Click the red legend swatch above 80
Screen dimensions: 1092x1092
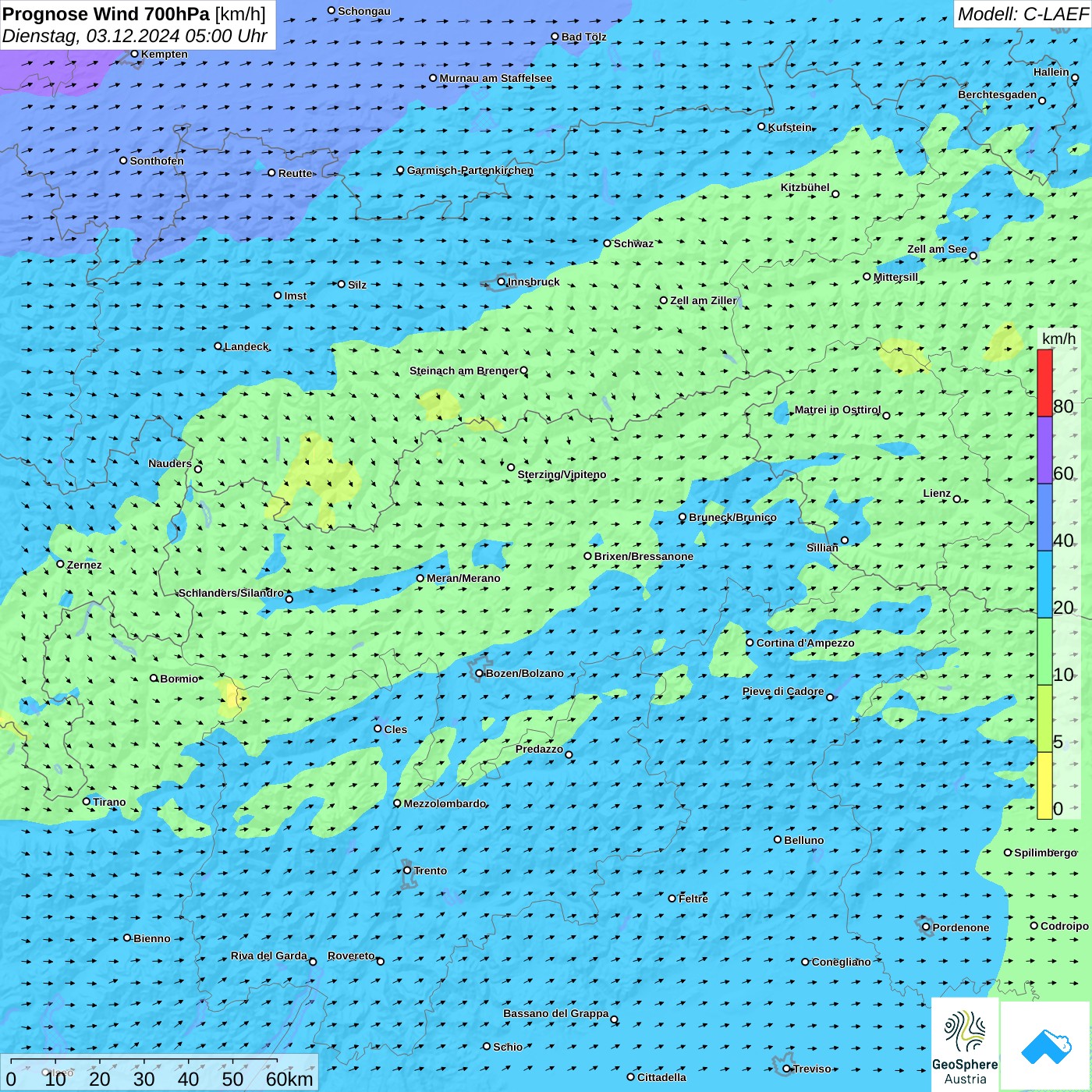tap(1044, 383)
